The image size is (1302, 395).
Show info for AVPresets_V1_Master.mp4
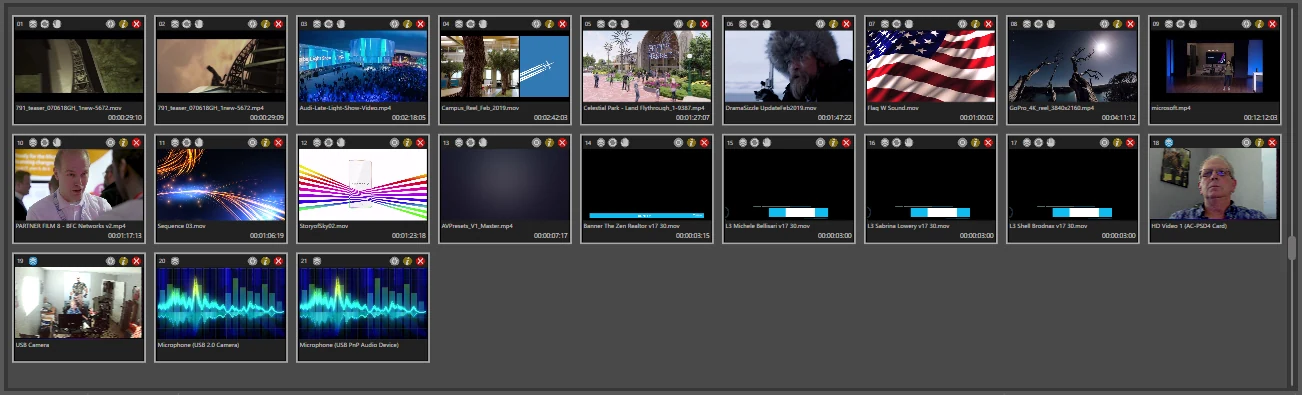click(549, 143)
